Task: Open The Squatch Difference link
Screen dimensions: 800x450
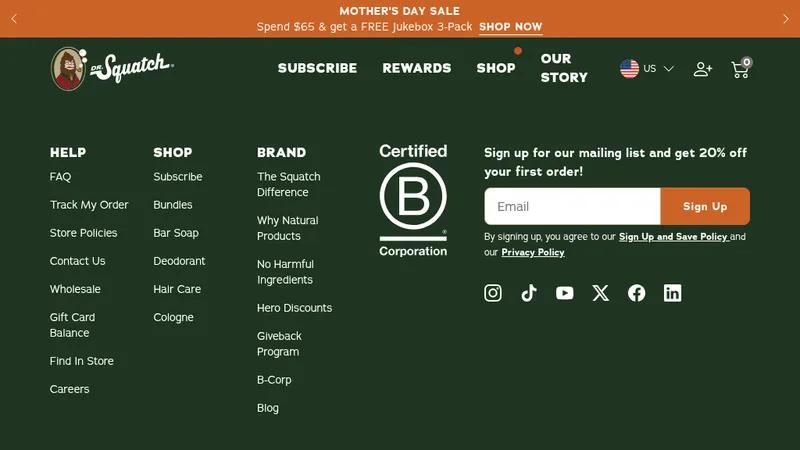Action: (288, 184)
